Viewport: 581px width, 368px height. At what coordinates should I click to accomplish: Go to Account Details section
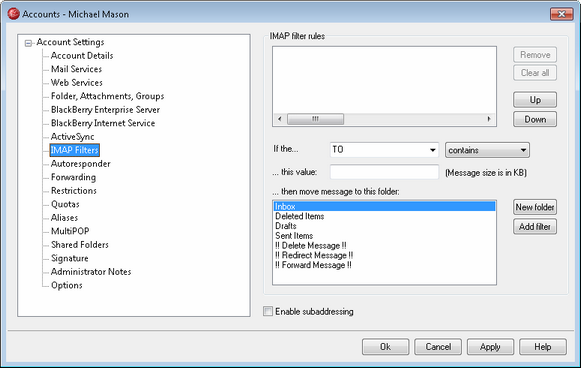(x=82, y=56)
